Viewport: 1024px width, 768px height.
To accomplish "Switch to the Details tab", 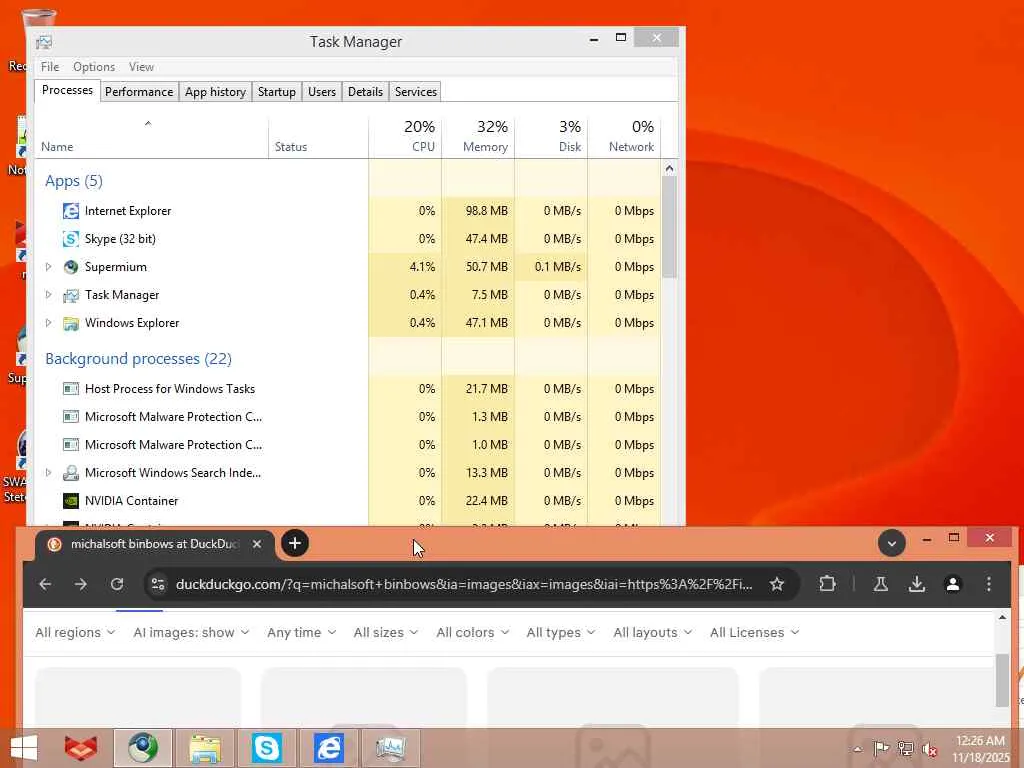I will pos(365,92).
